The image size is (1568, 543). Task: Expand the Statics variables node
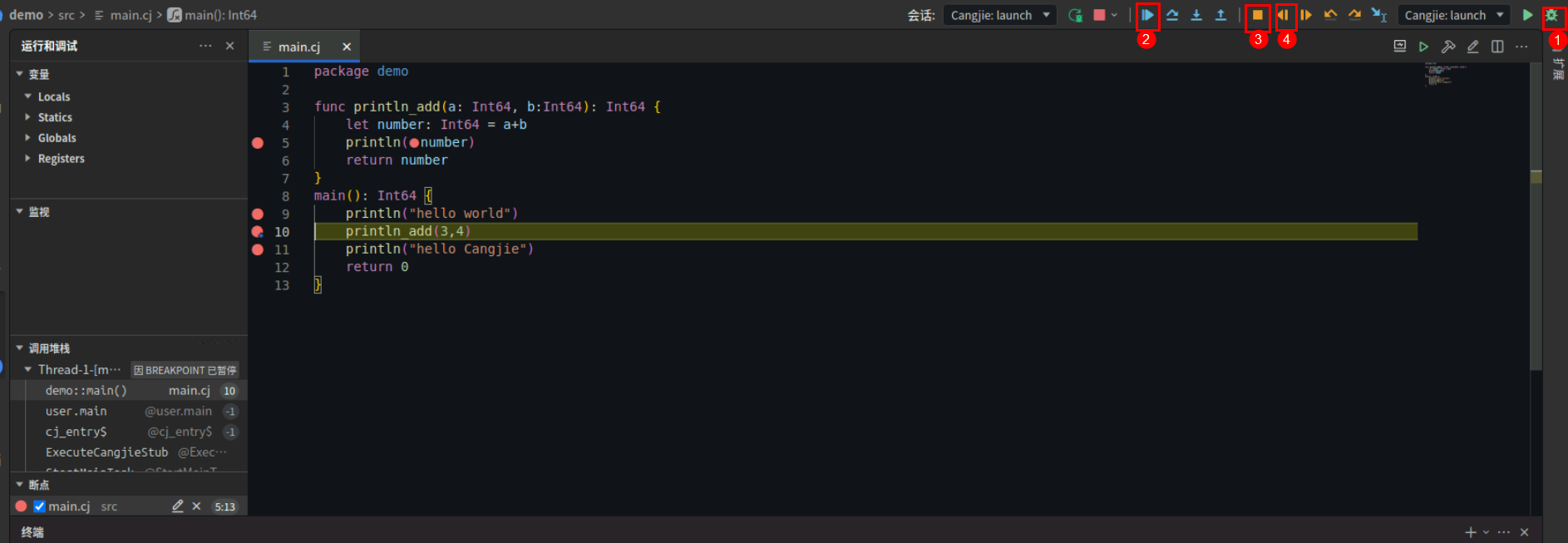point(55,117)
